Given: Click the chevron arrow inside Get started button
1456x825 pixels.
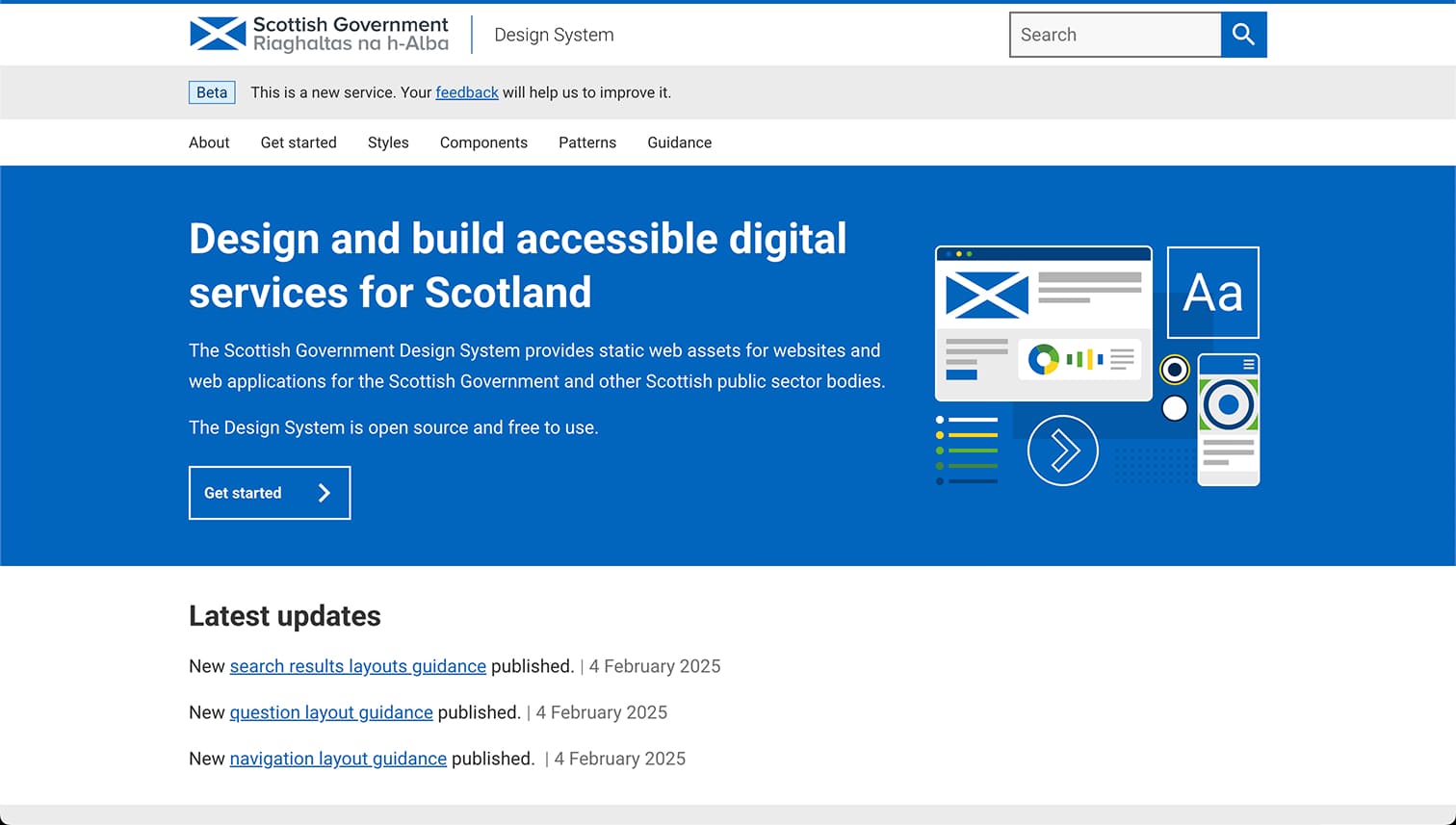Looking at the screenshot, I should click(325, 493).
